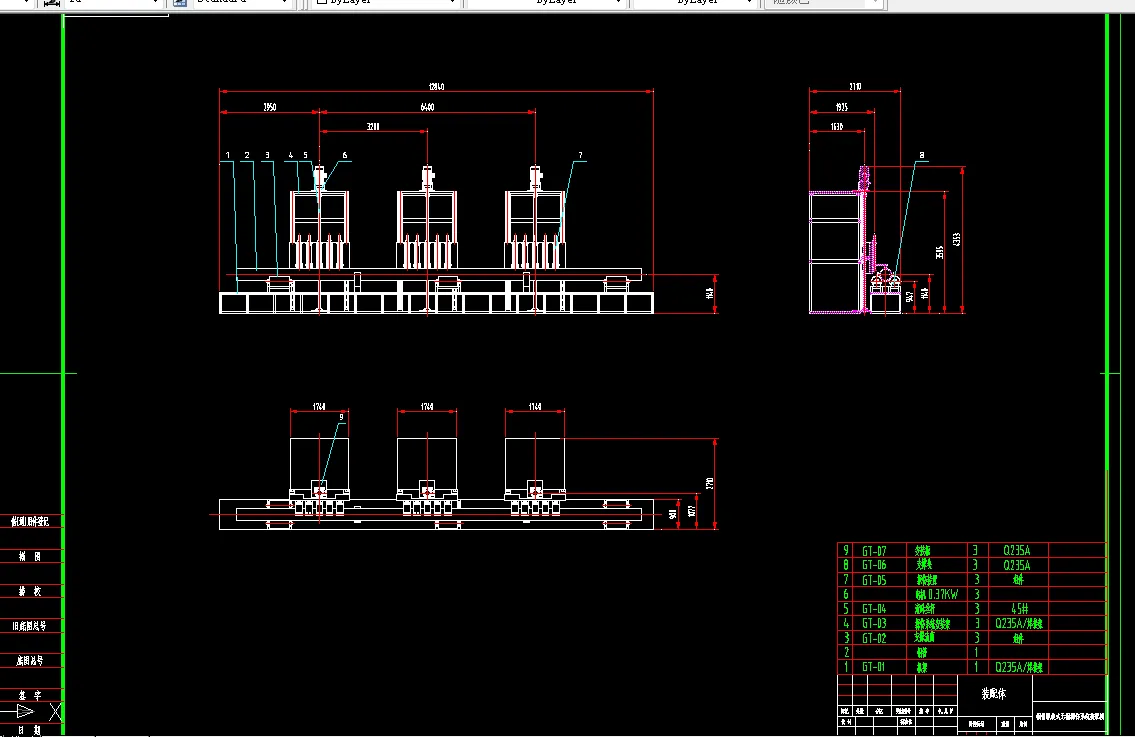Select the 3210 dimension text
This screenshot has height=737, width=1135.
click(x=373, y=127)
